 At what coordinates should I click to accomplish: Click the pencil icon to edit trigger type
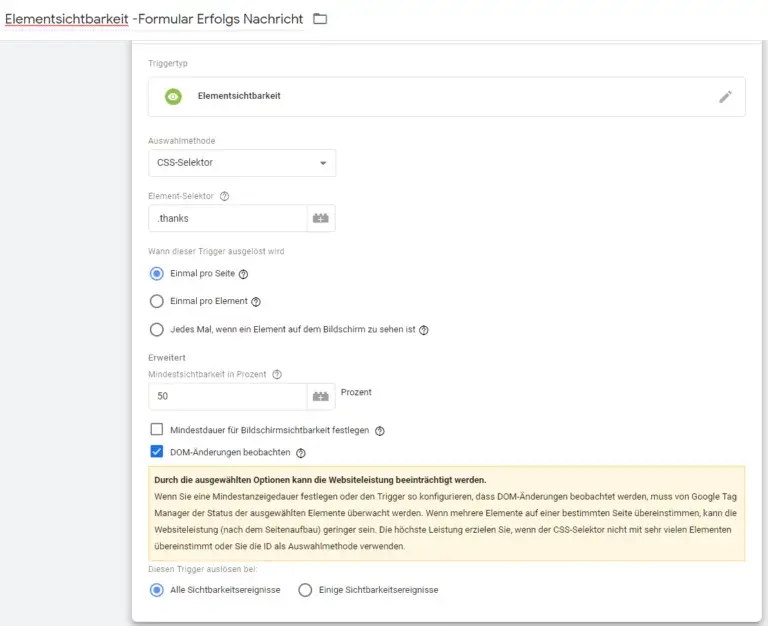click(x=725, y=97)
